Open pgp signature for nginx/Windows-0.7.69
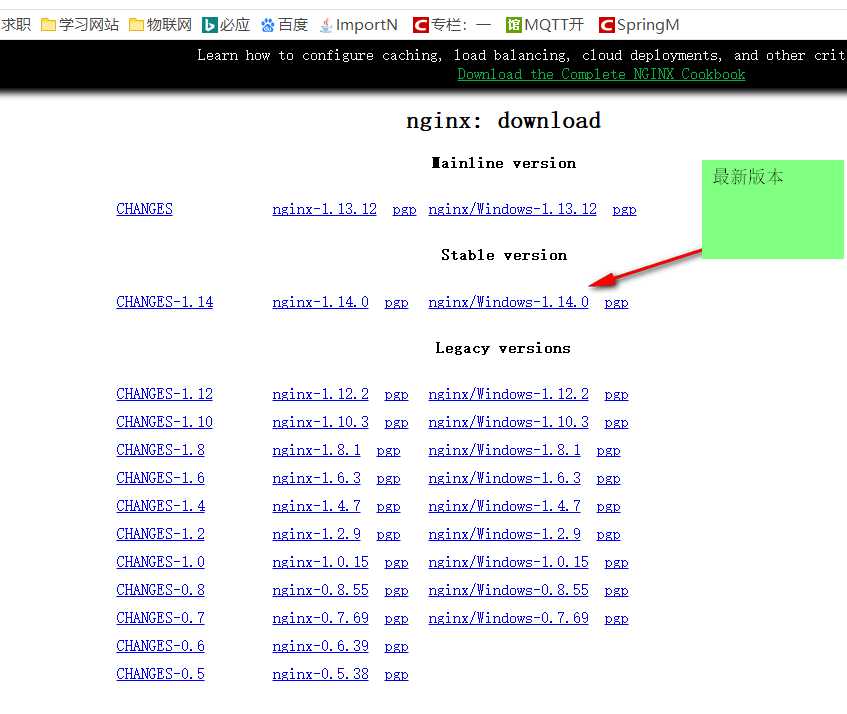The image size is (847, 714). 616,619
